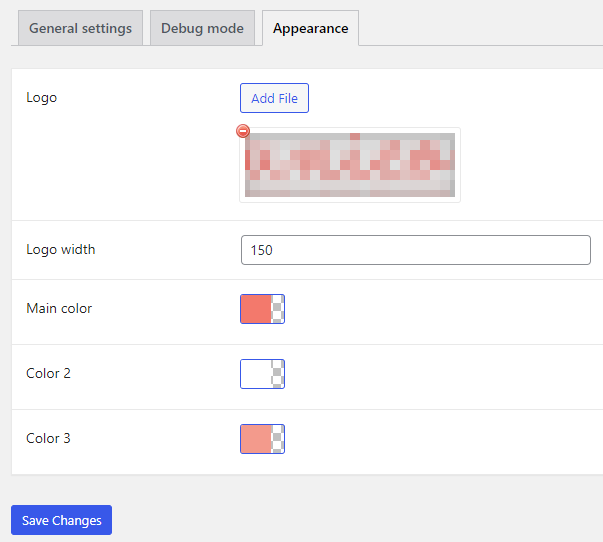Save Changes to appearance settings

click(x=62, y=520)
